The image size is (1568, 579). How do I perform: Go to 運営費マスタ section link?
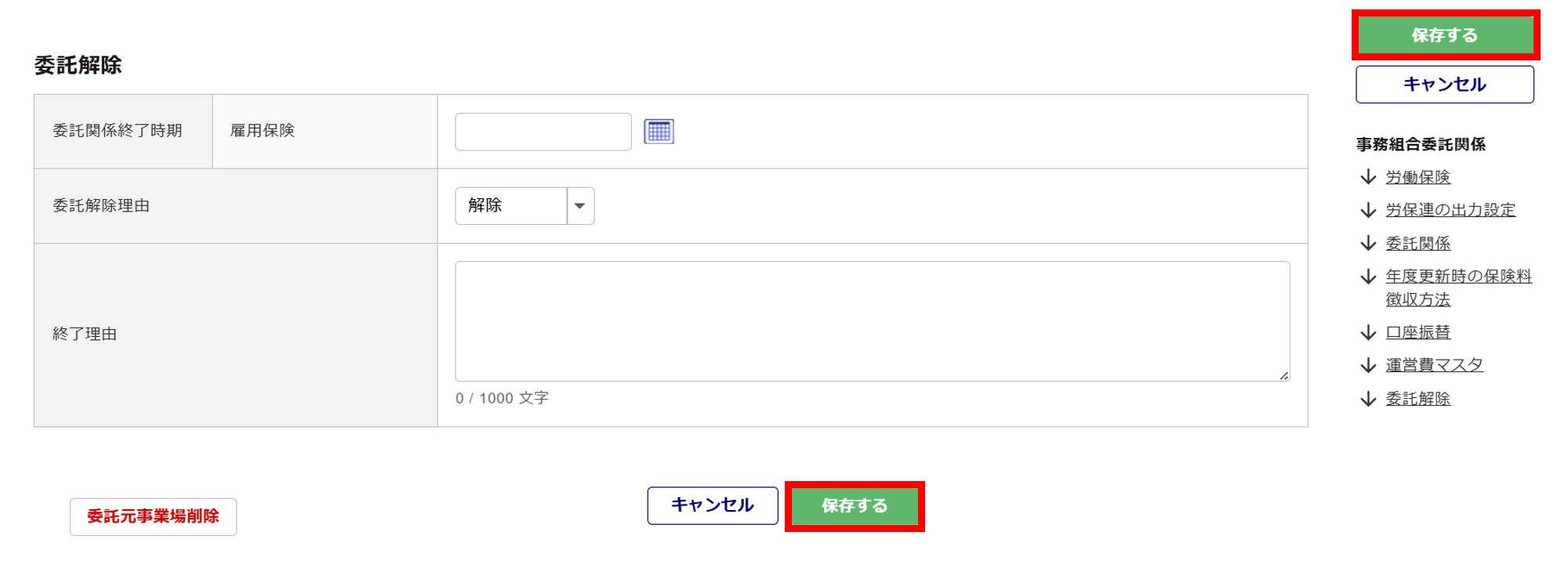click(1434, 365)
